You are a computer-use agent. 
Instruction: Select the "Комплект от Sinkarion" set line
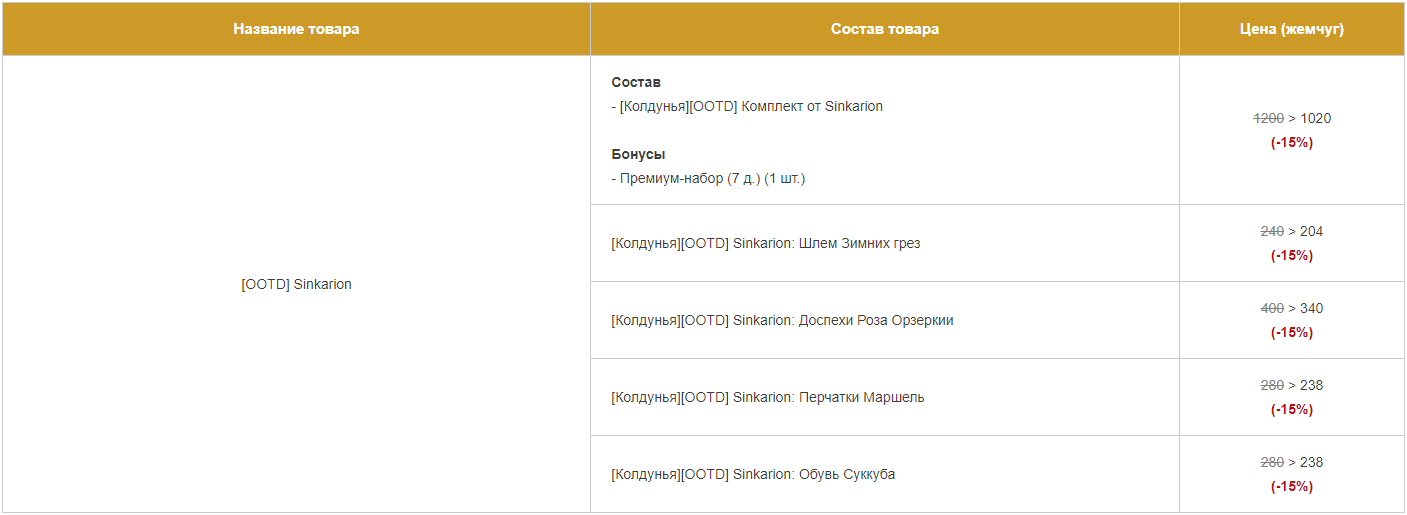747,106
